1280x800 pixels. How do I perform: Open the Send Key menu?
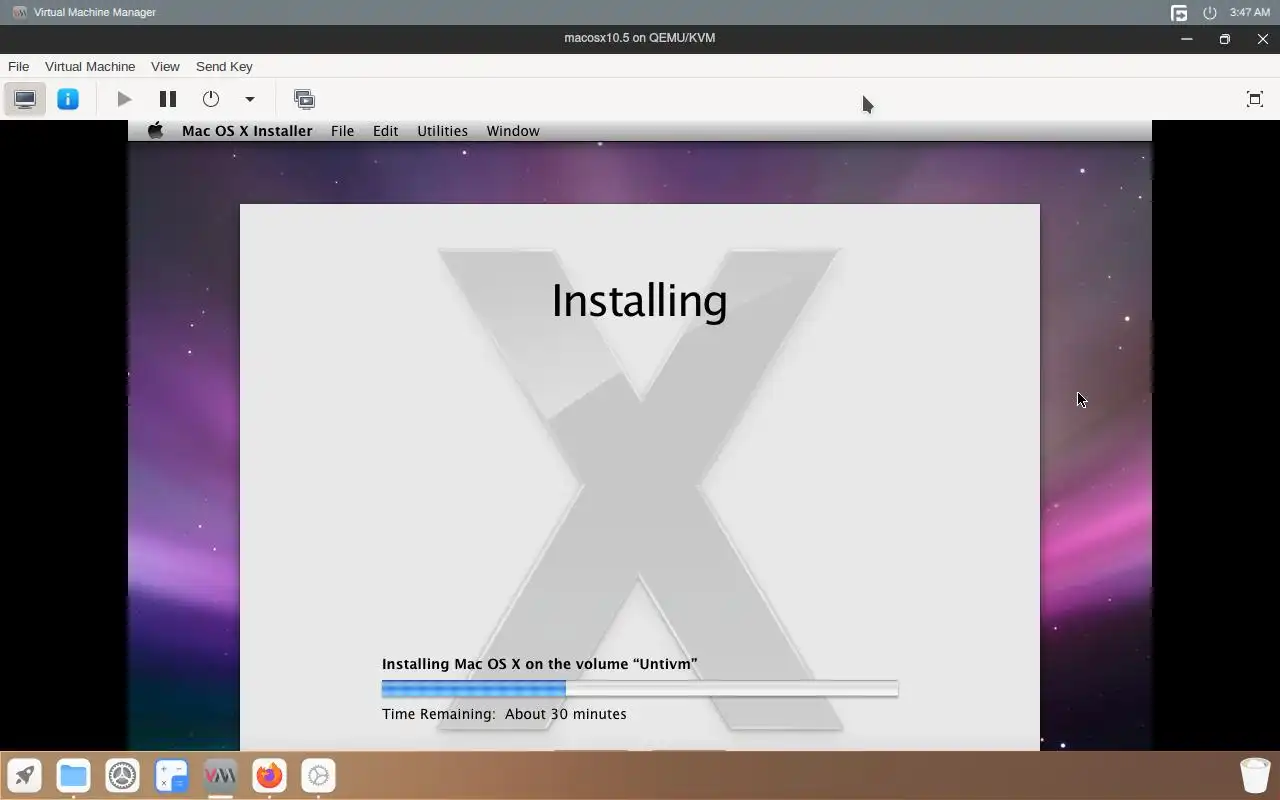224,66
